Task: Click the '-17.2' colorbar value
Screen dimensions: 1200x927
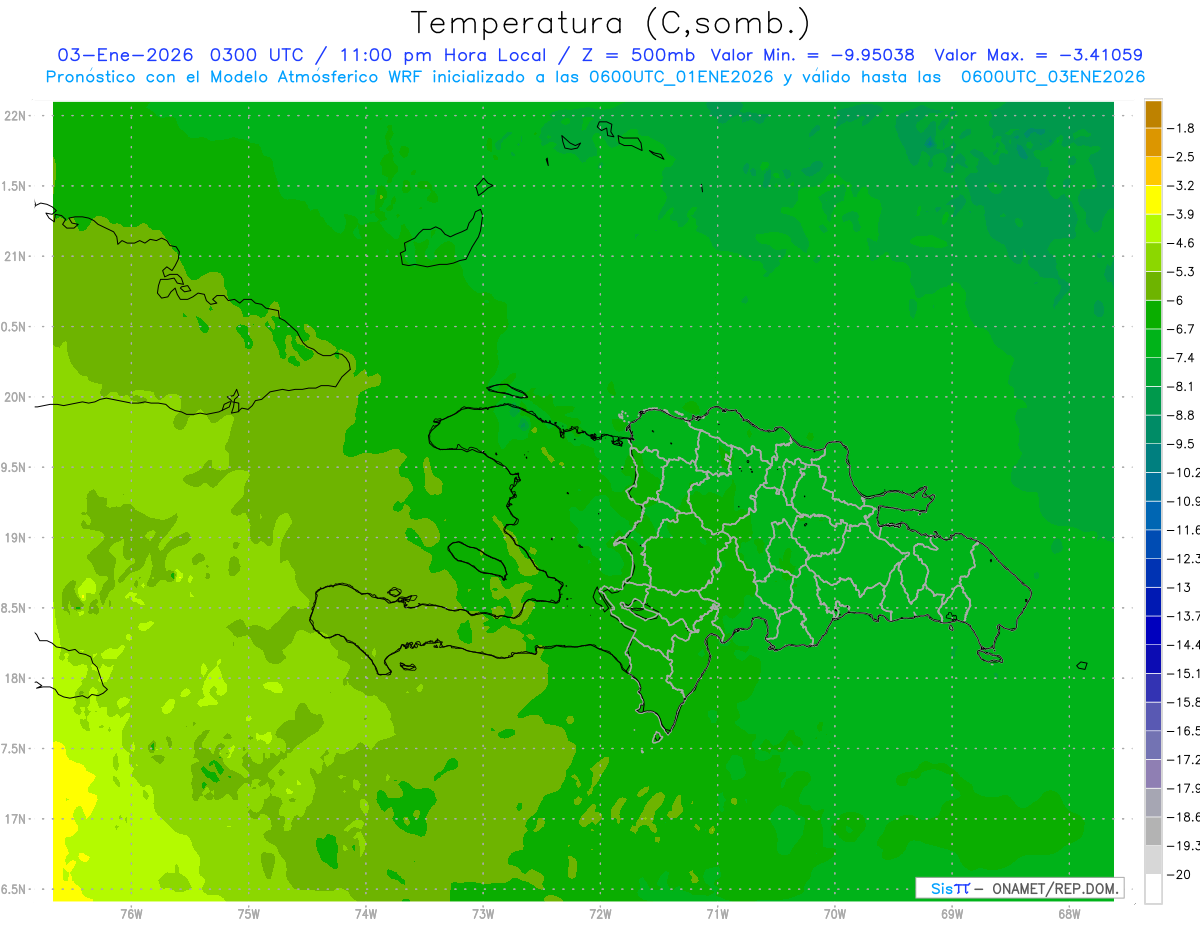Action: [1186, 760]
